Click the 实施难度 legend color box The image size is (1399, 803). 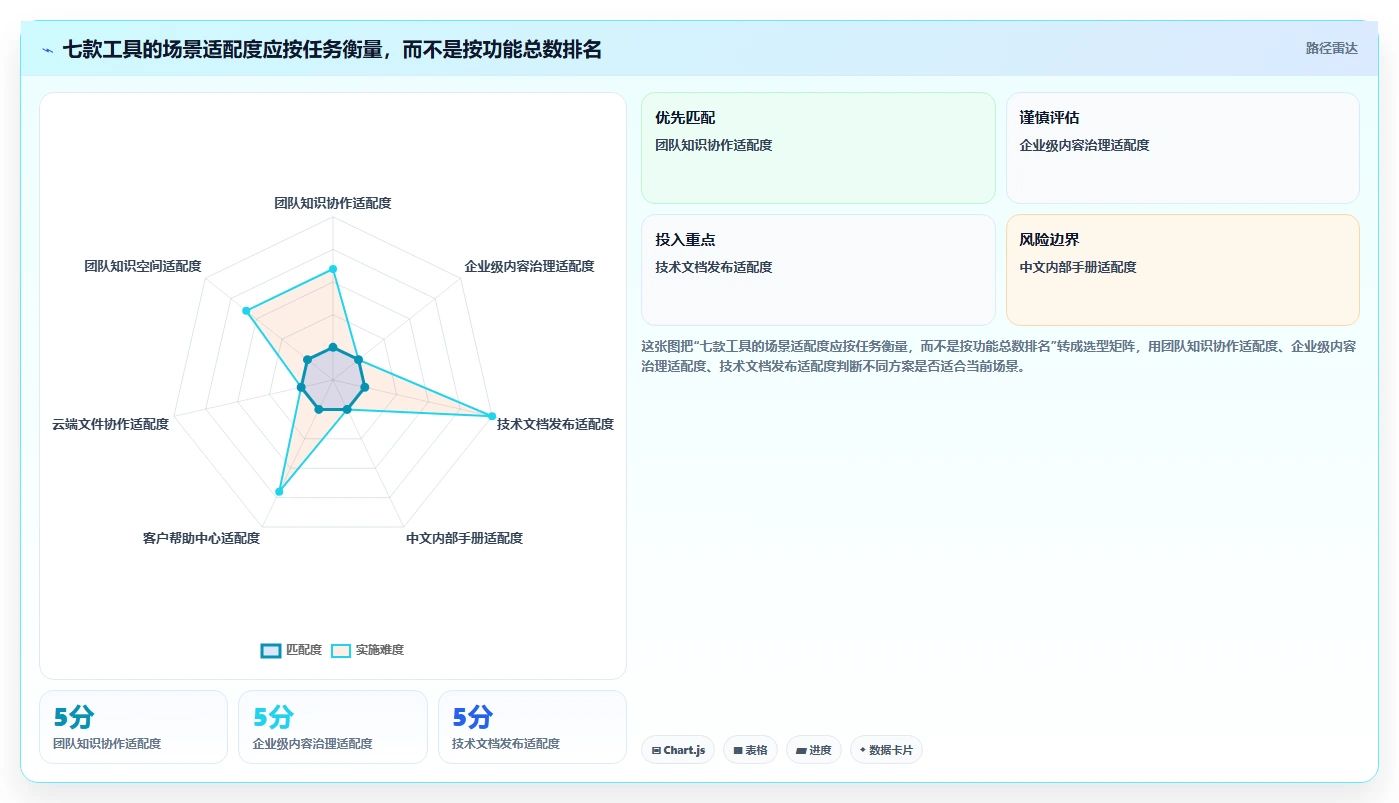tap(341, 650)
